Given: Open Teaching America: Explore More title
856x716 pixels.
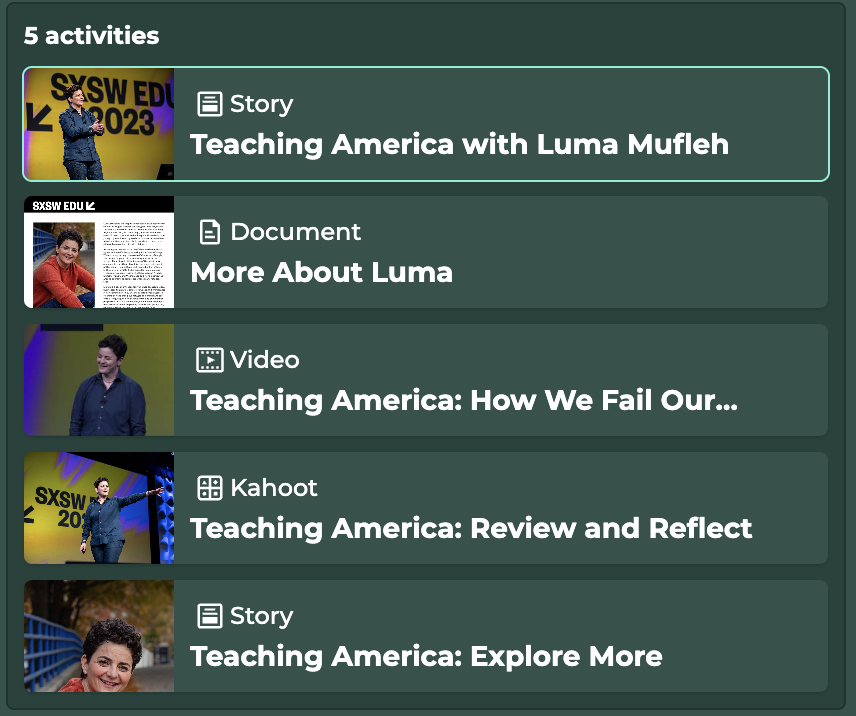Looking at the screenshot, I should click(426, 656).
